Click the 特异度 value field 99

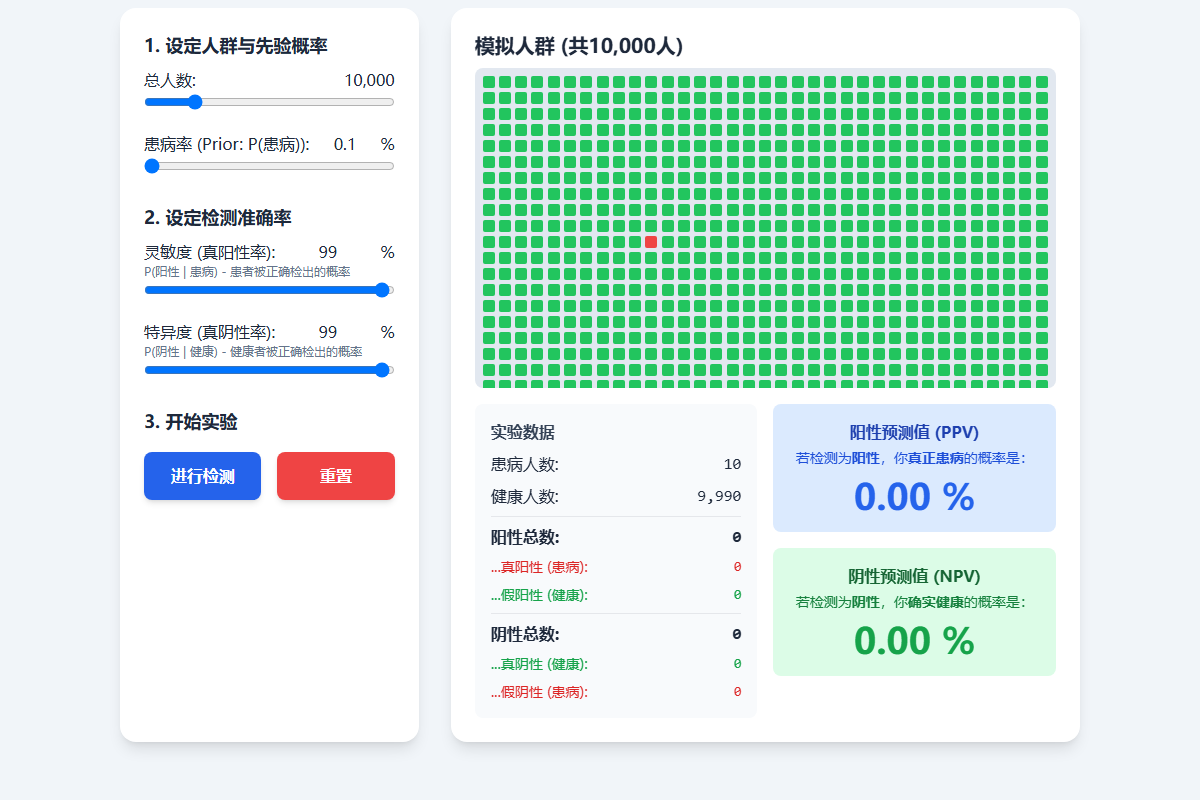click(328, 332)
